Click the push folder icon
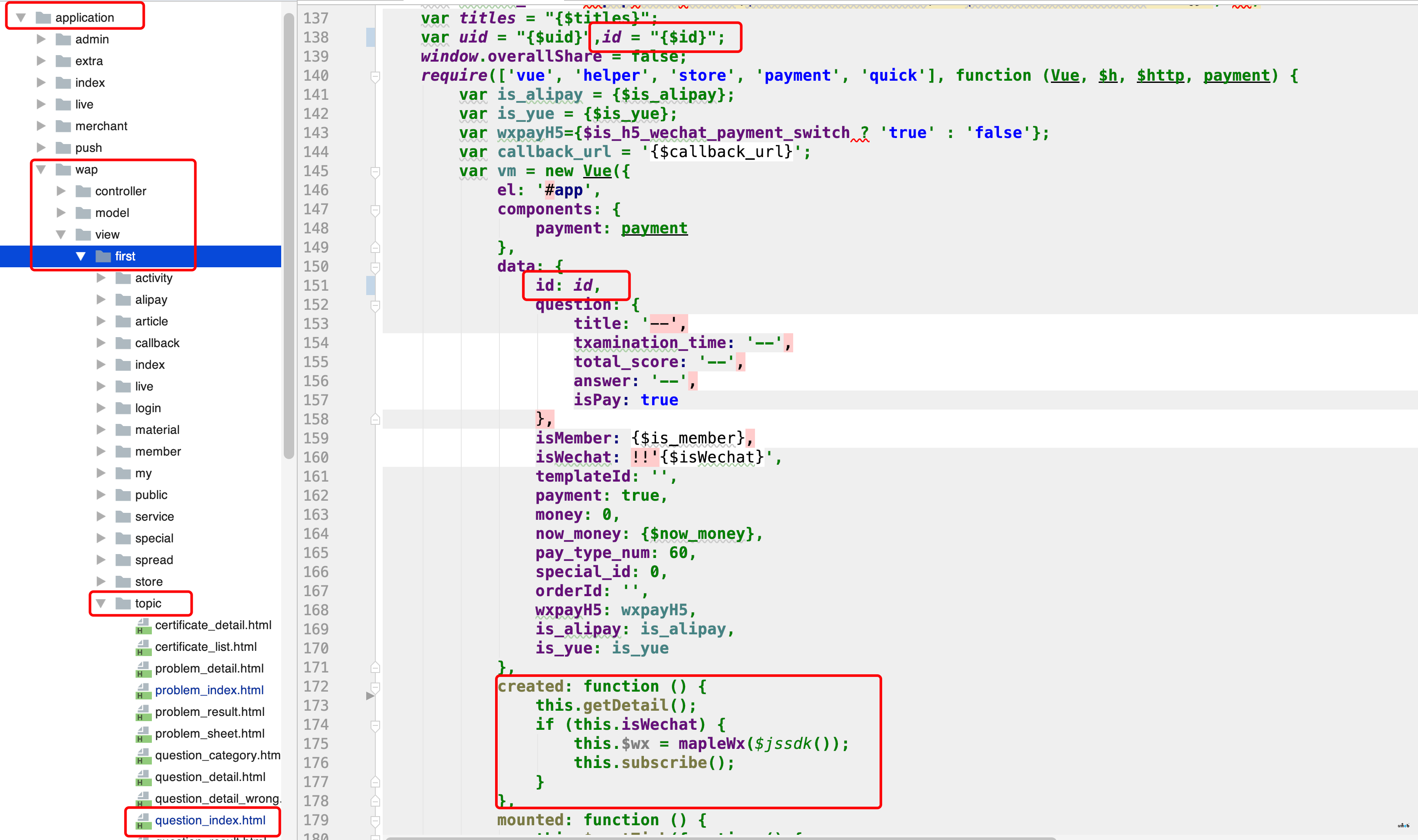 [x=63, y=148]
